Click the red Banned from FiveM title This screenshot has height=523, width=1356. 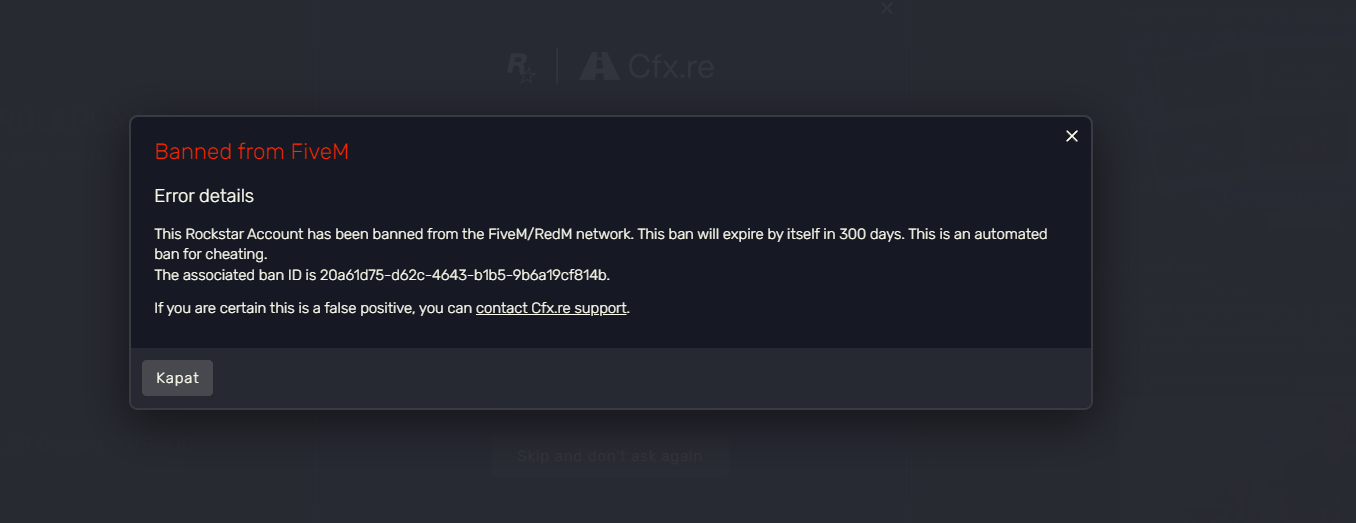point(251,152)
